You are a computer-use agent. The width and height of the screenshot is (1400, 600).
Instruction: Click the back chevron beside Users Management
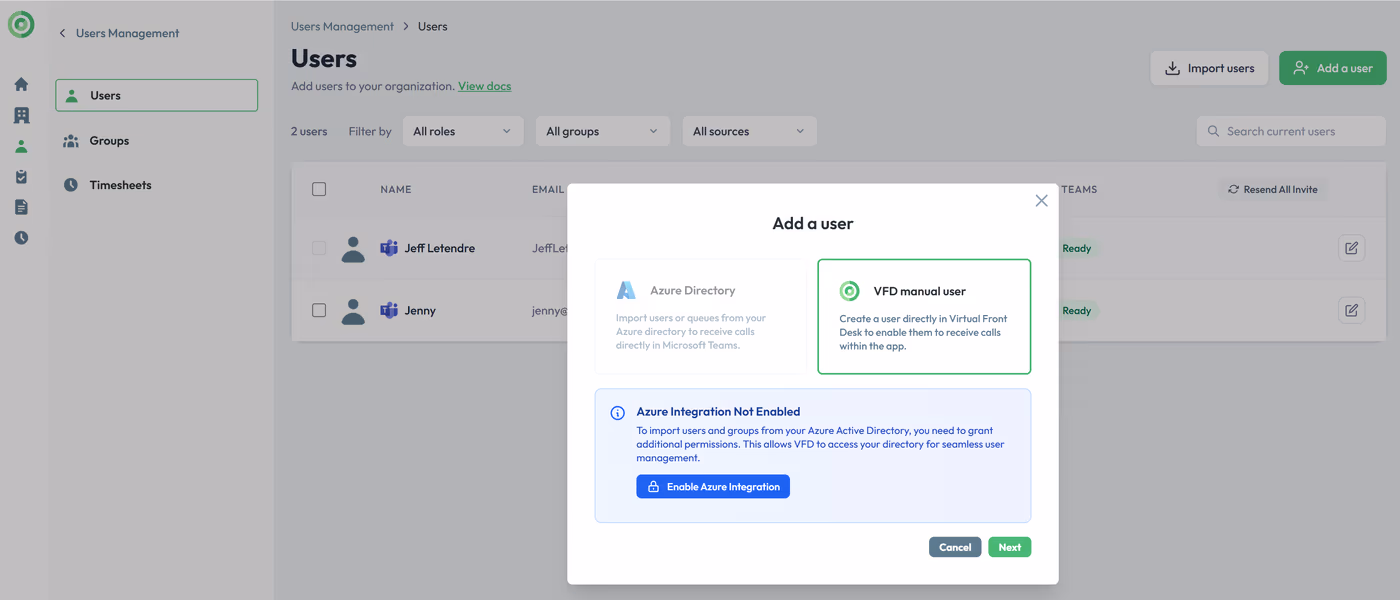pyautogui.click(x=62, y=33)
